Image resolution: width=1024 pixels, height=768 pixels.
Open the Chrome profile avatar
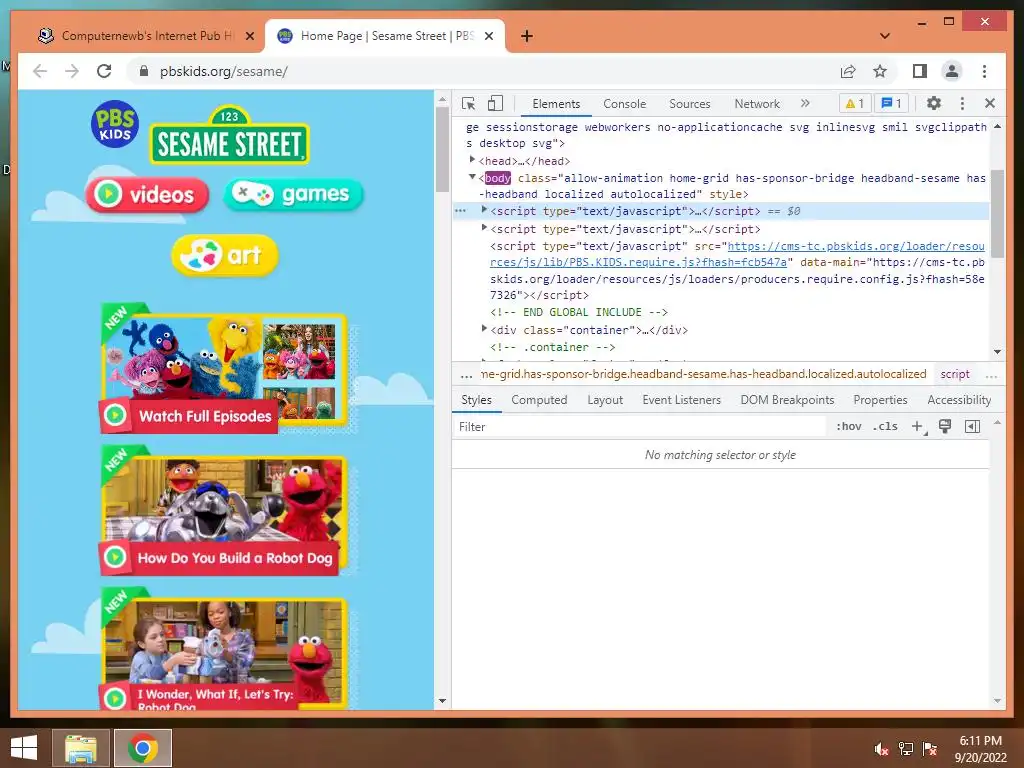point(952,71)
